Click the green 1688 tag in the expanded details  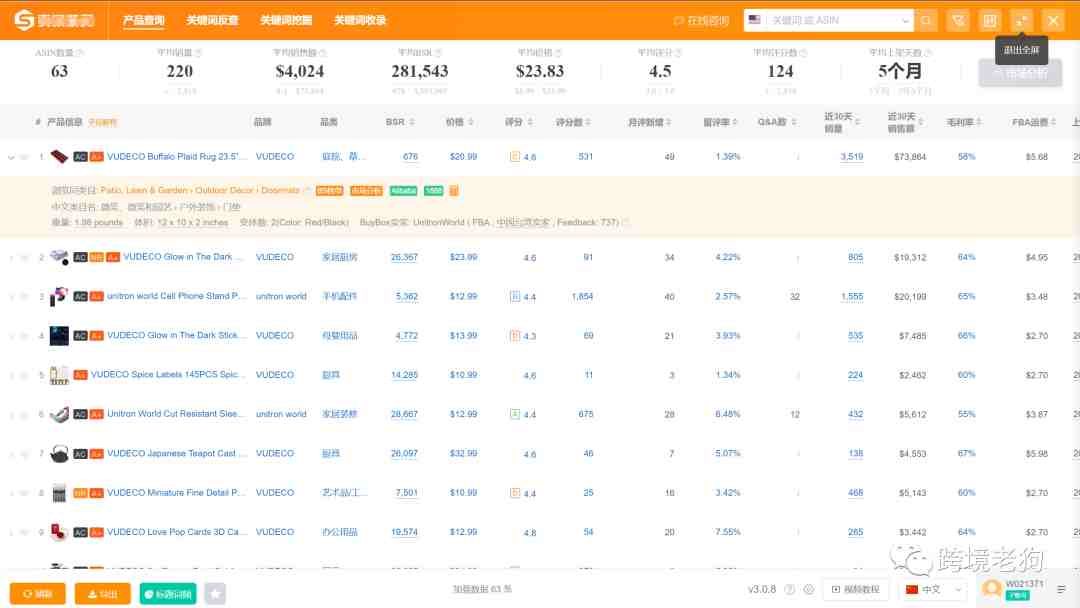433,191
